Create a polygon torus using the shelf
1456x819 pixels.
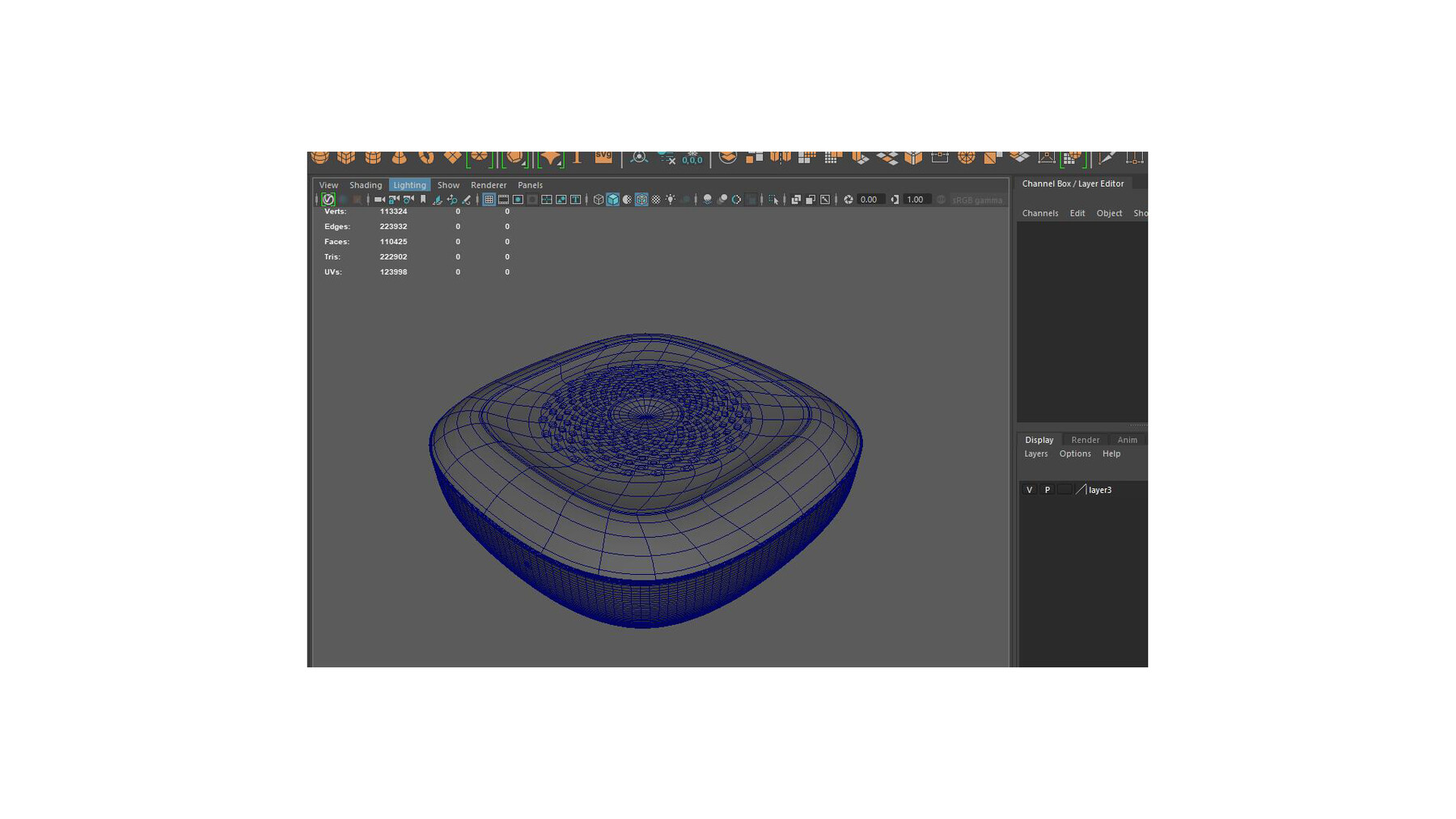(427, 157)
